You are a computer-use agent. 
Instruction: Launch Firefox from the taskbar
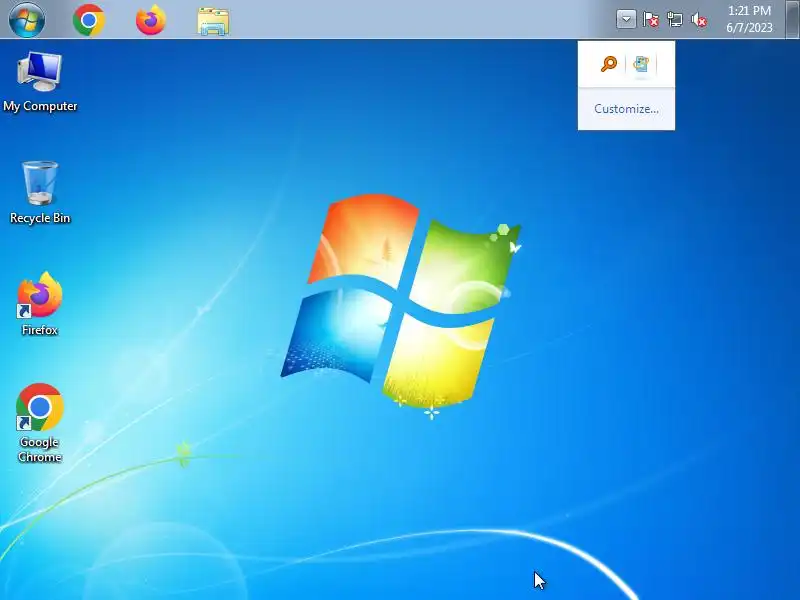[x=151, y=20]
